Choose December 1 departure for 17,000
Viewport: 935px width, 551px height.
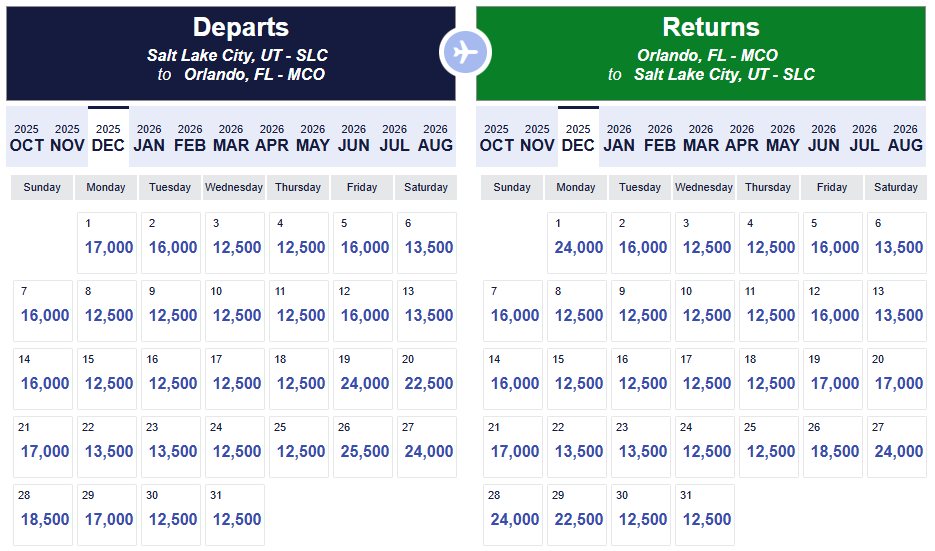pyautogui.click(x=108, y=243)
